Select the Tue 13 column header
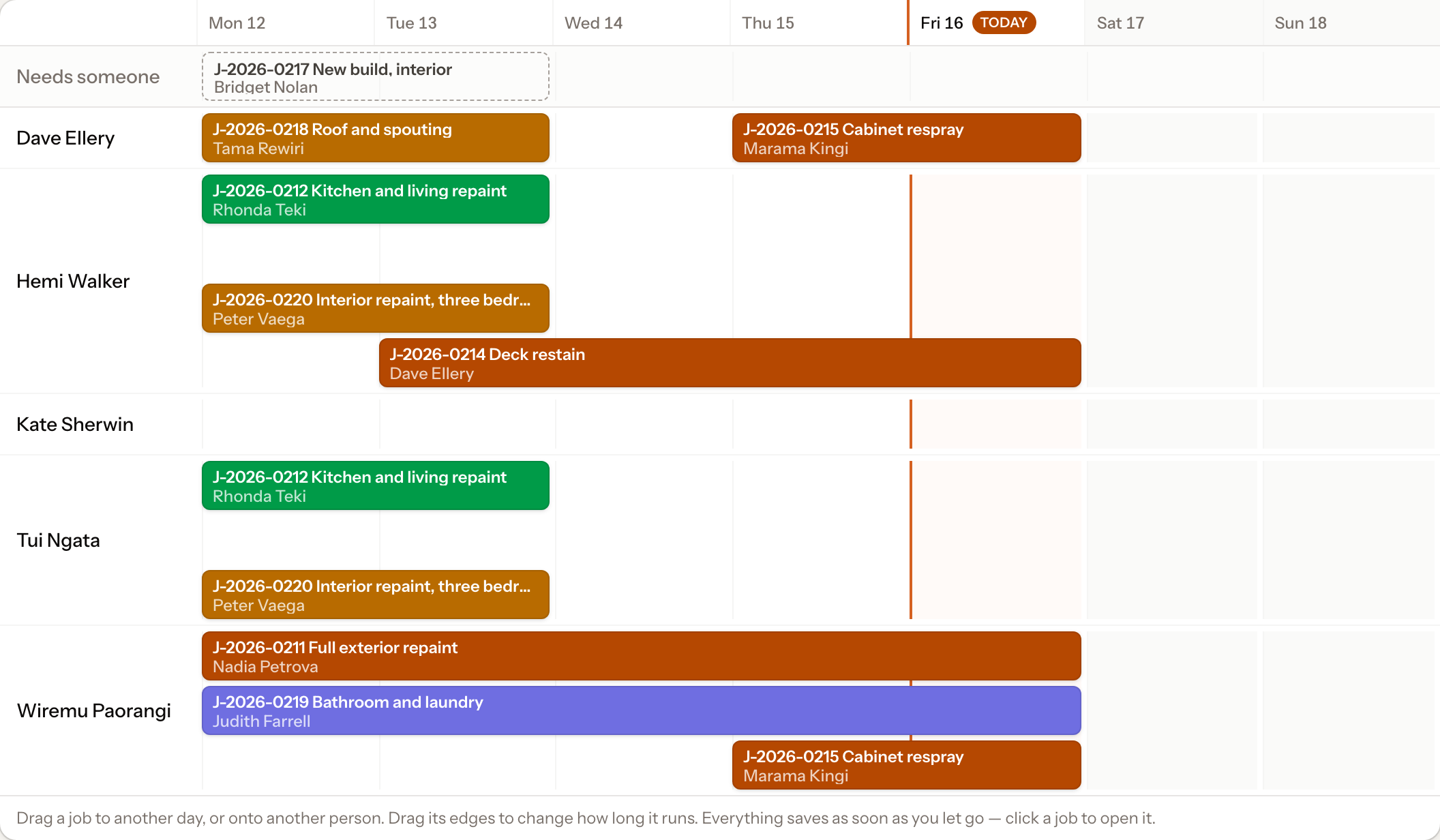The width and height of the screenshot is (1440, 840). (463, 23)
